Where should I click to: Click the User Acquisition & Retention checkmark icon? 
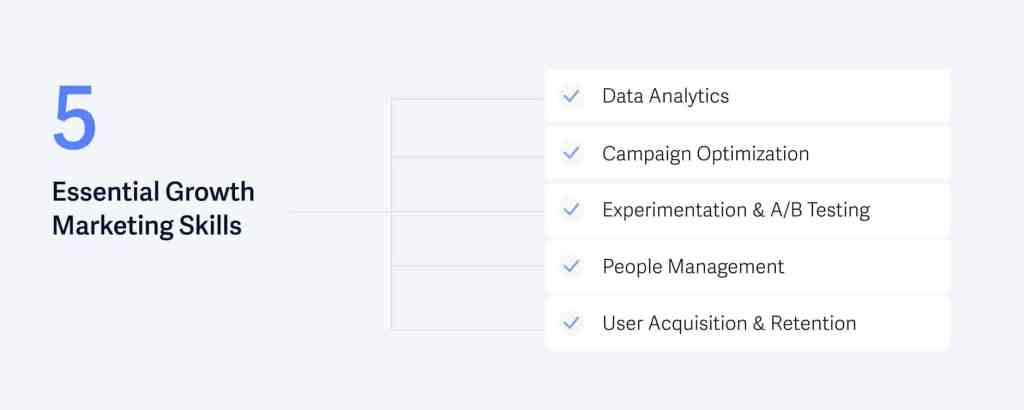pyautogui.click(x=571, y=324)
